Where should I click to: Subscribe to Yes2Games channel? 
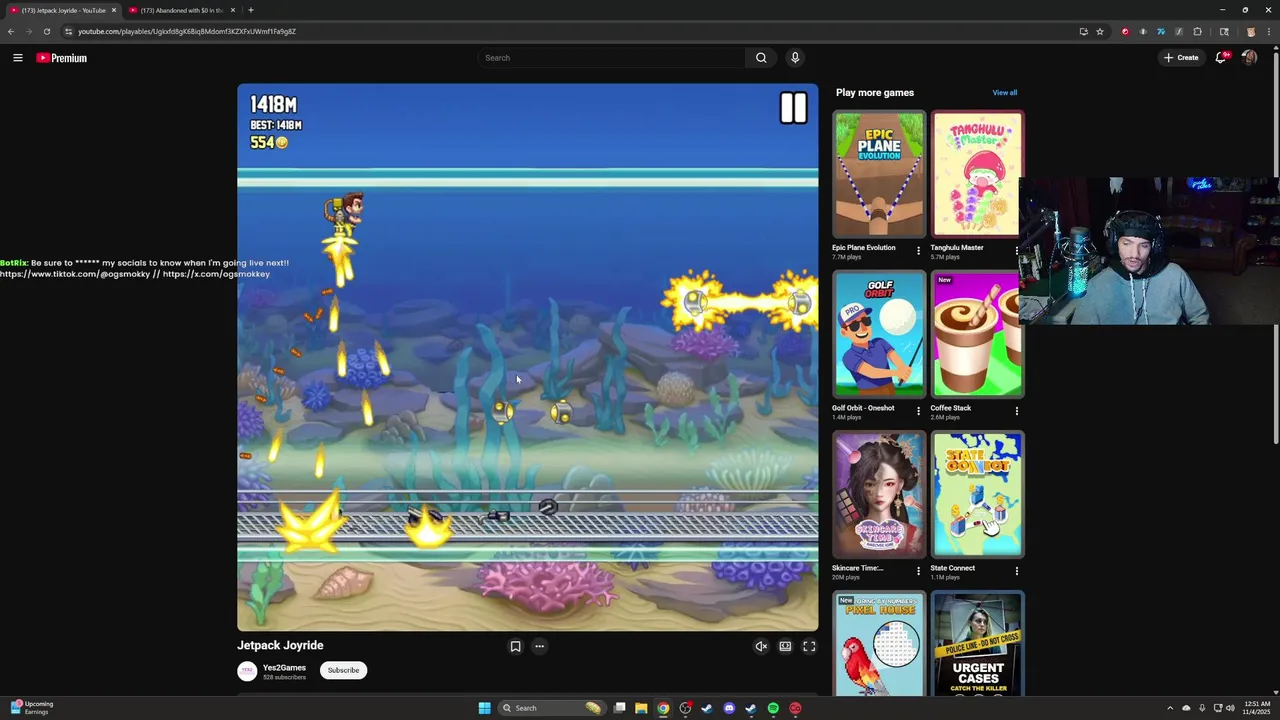click(x=343, y=670)
